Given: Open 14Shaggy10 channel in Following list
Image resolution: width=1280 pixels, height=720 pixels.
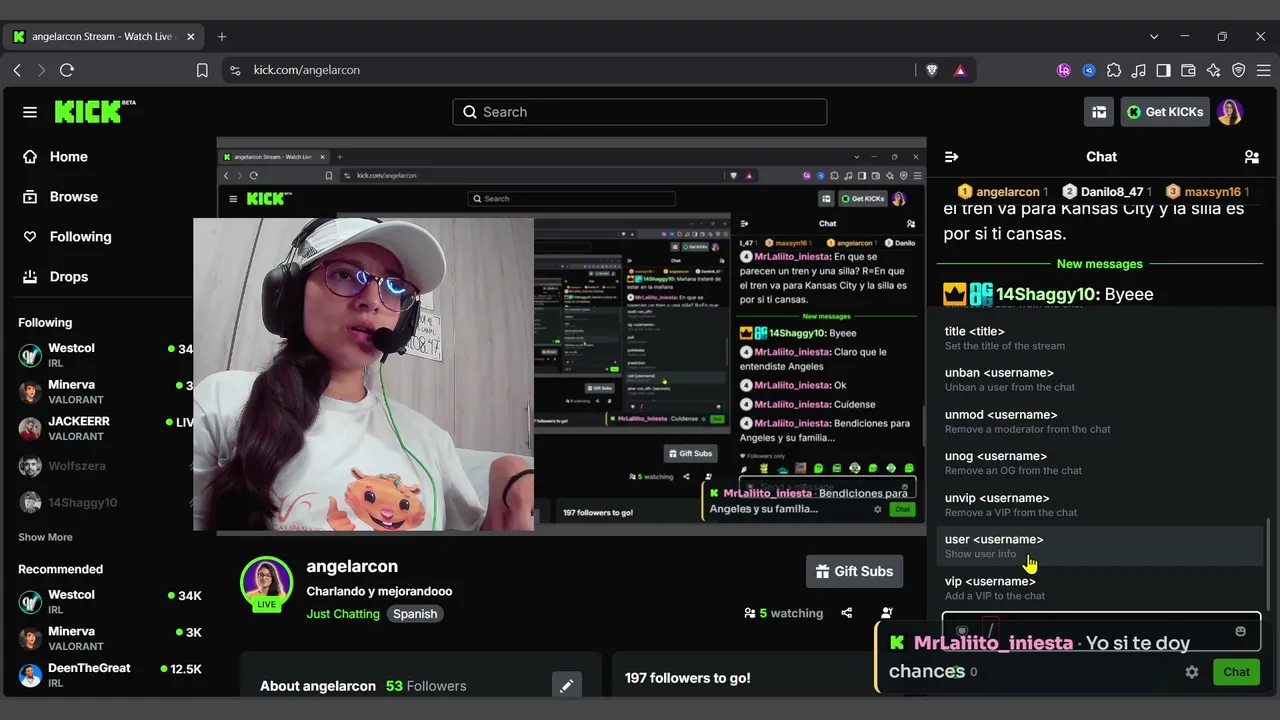Looking at the screenshot, I should pyautogui.click(x=106, y=503).
